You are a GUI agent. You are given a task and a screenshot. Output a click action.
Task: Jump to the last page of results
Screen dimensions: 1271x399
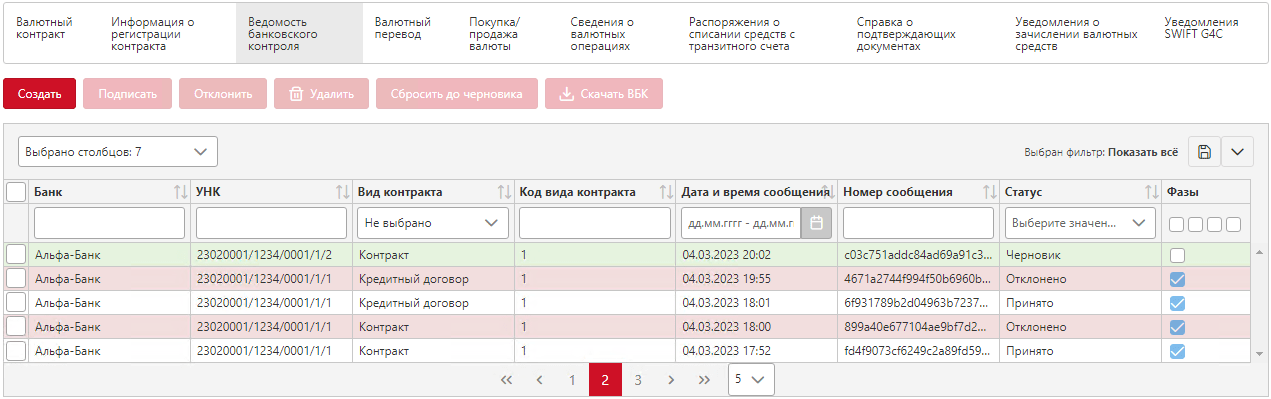704,380
